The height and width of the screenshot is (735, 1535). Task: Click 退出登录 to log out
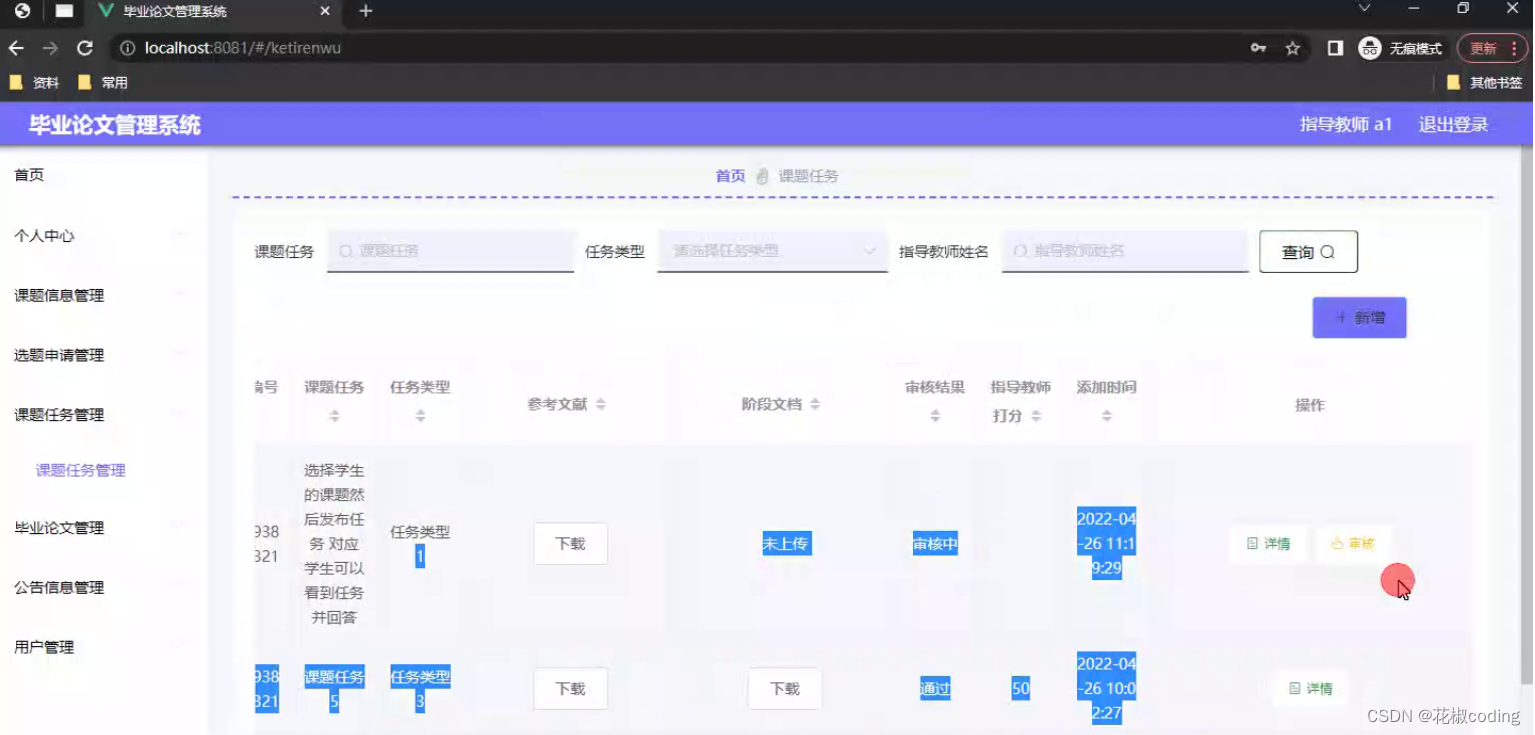1454,125
